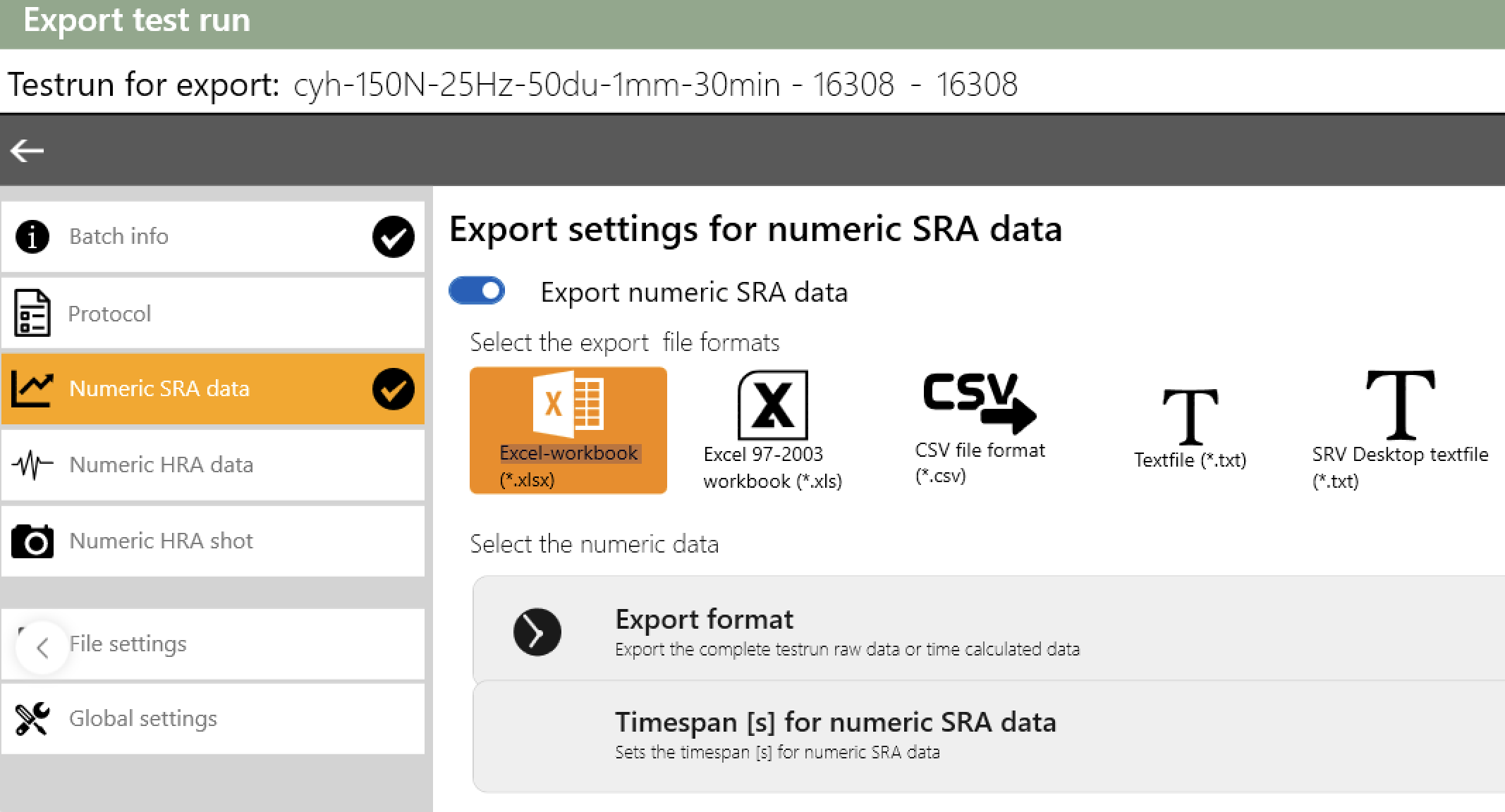Toggle the Numeric SRA data checkmark
The image size is (1505, 812).
coord(393,389)
